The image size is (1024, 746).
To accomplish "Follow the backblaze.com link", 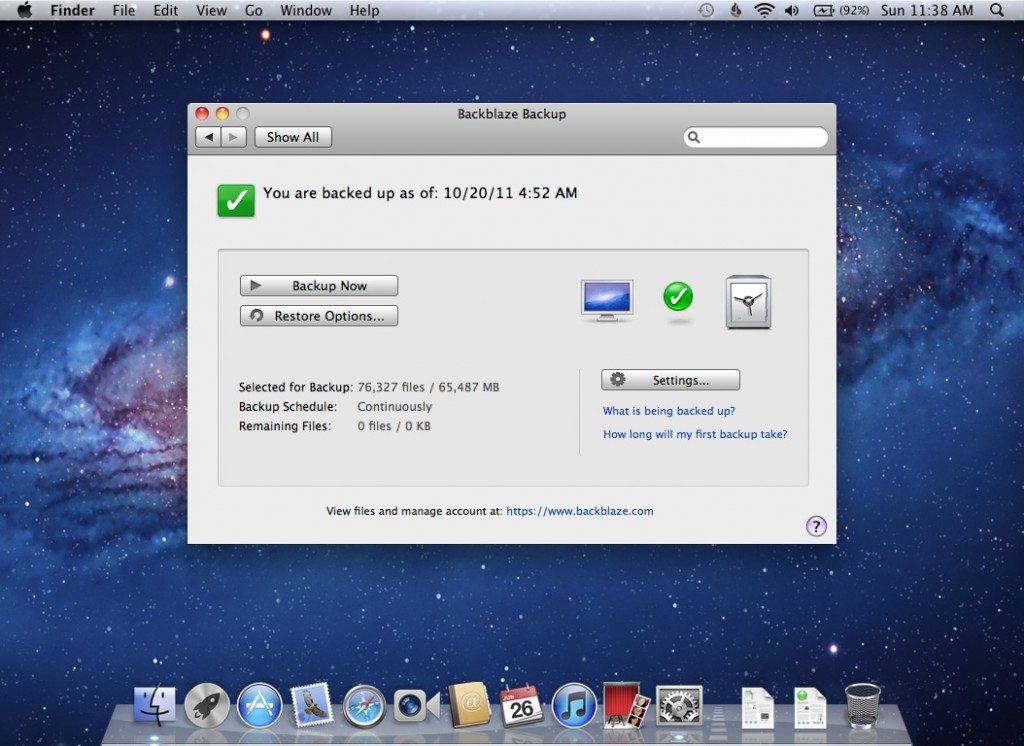I will click(x=580, y=511).
